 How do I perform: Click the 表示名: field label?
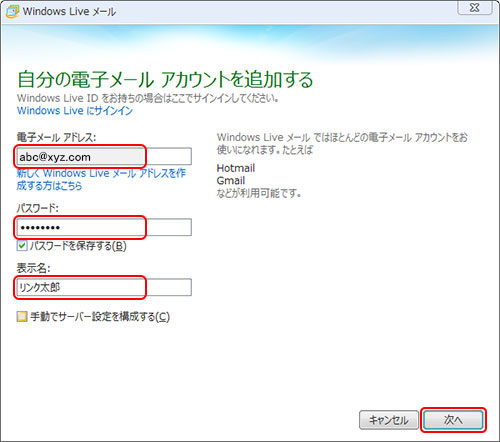[33, 268]
